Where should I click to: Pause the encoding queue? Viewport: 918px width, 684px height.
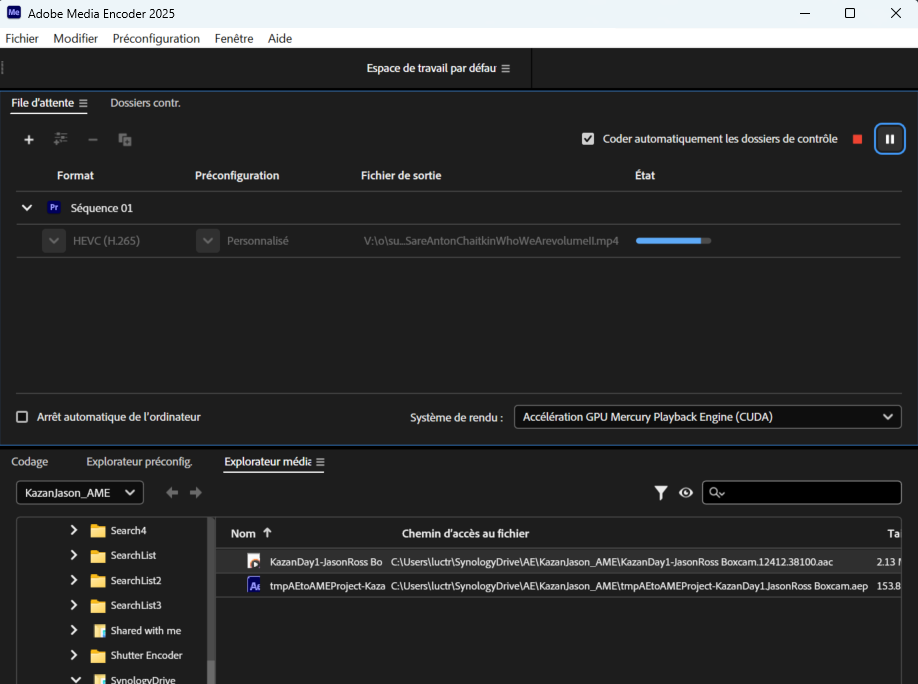[x=889, y=139]
